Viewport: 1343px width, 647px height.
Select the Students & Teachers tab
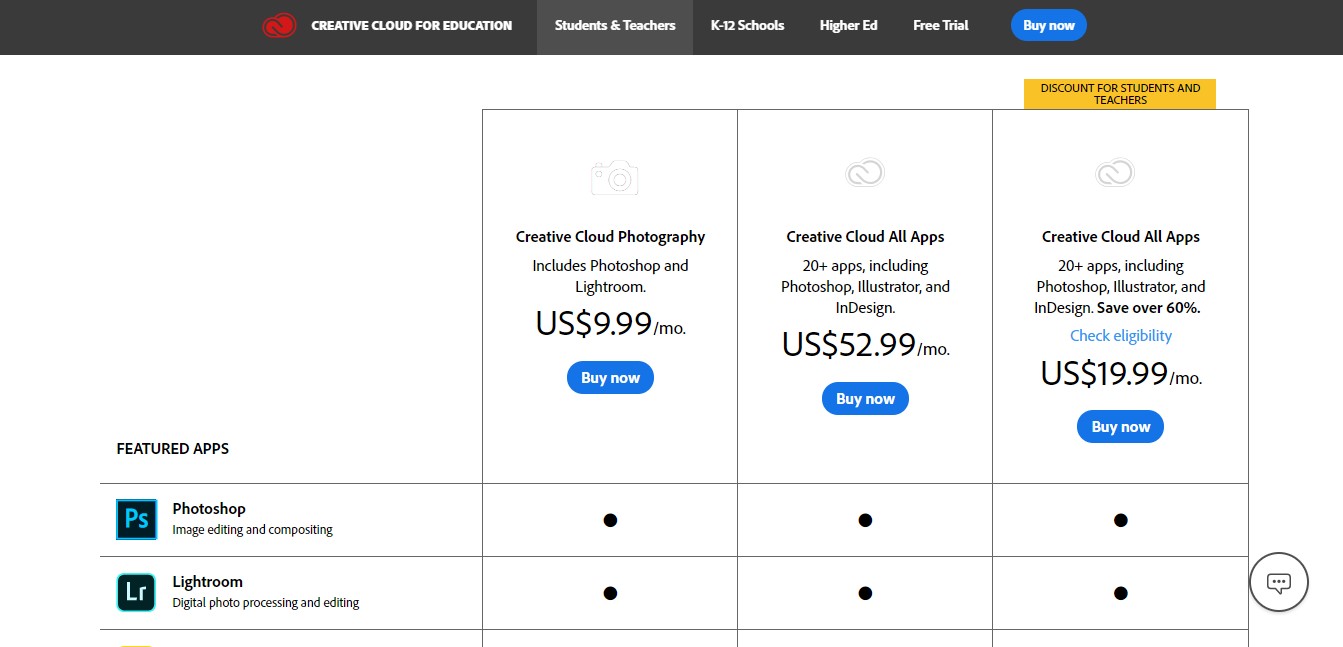point(614,25)
